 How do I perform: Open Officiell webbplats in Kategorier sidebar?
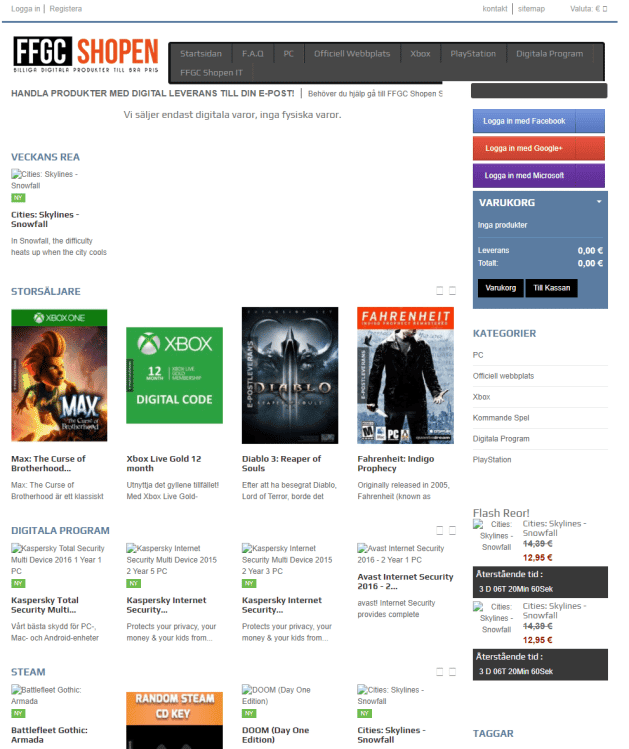503,376
